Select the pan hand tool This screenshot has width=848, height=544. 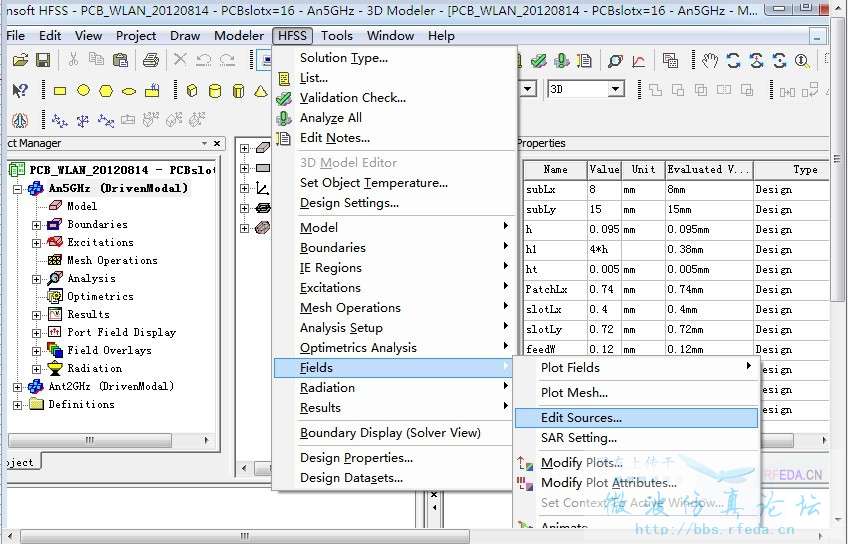pyautogui.click(x=709, y=61)
